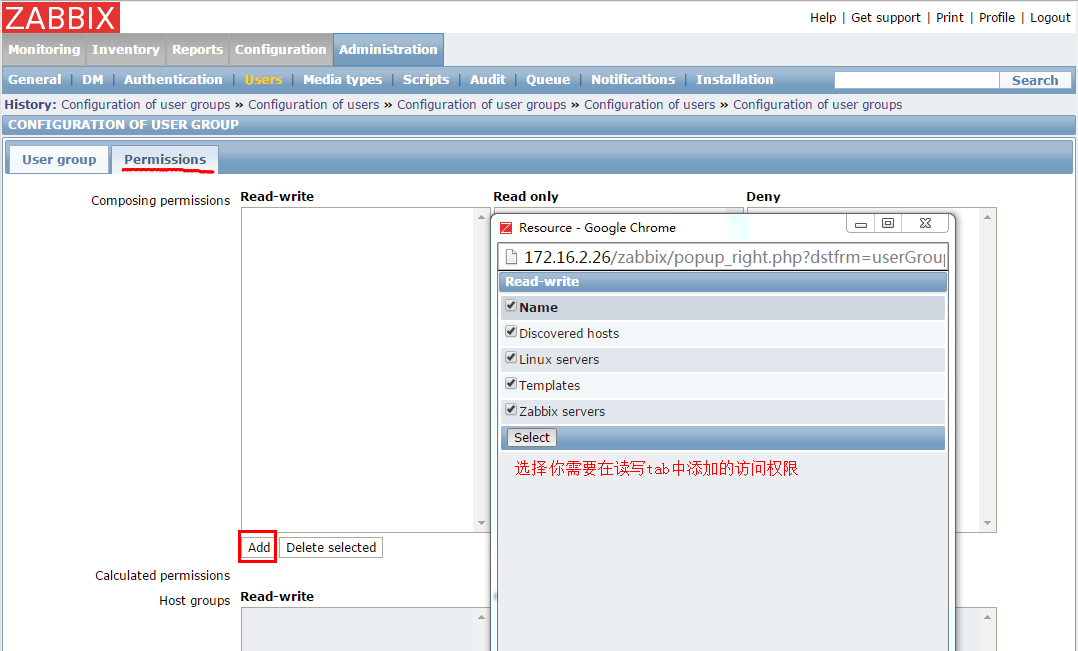Viewport: 1078px width, 651px height.
Task: Toggle the Name select-all checkbox
Action: tap(511, 306)
